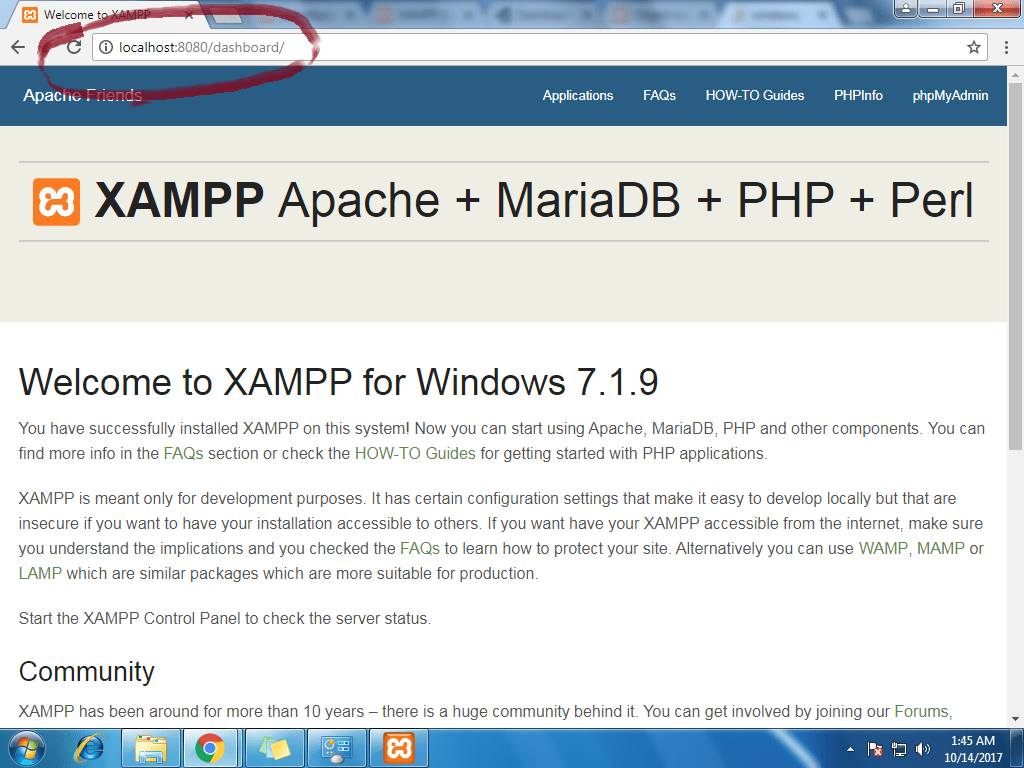This screenshot has height=768, width=1024.
Task: Click the Chrome user profile button
Action: (906, 8)
